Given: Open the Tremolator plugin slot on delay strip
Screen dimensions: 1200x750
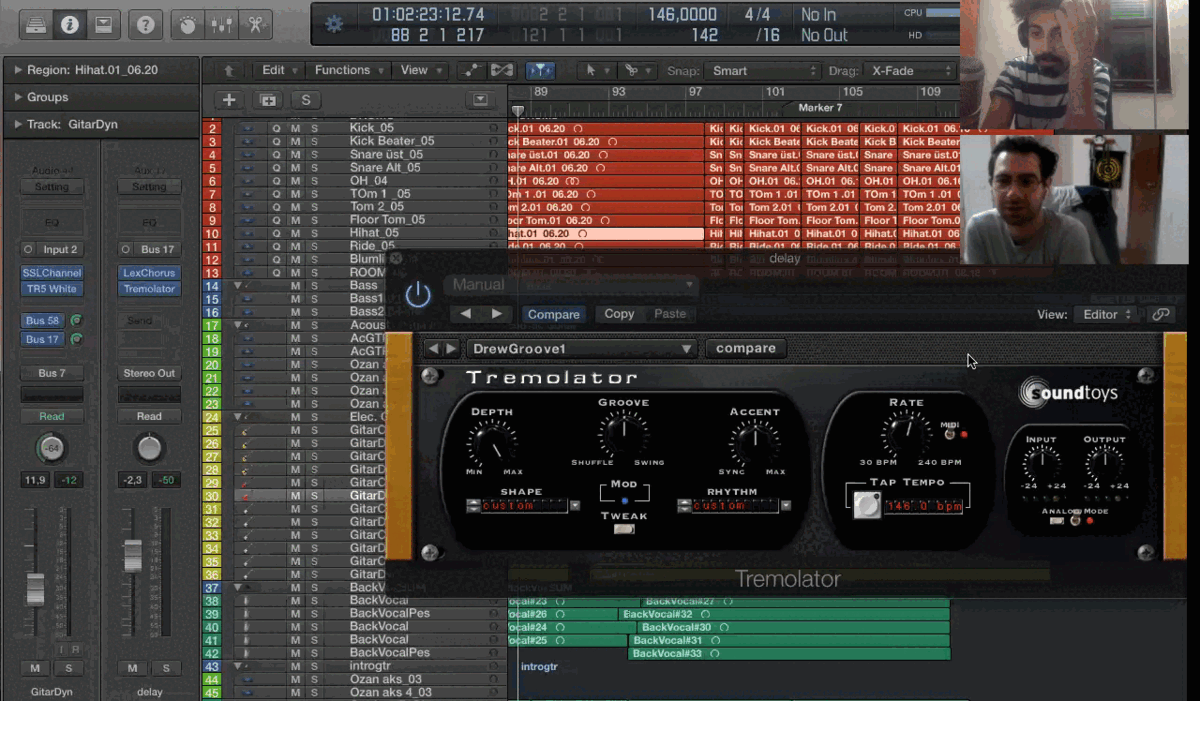Looking at the screenshot, I should click(149, 289).
